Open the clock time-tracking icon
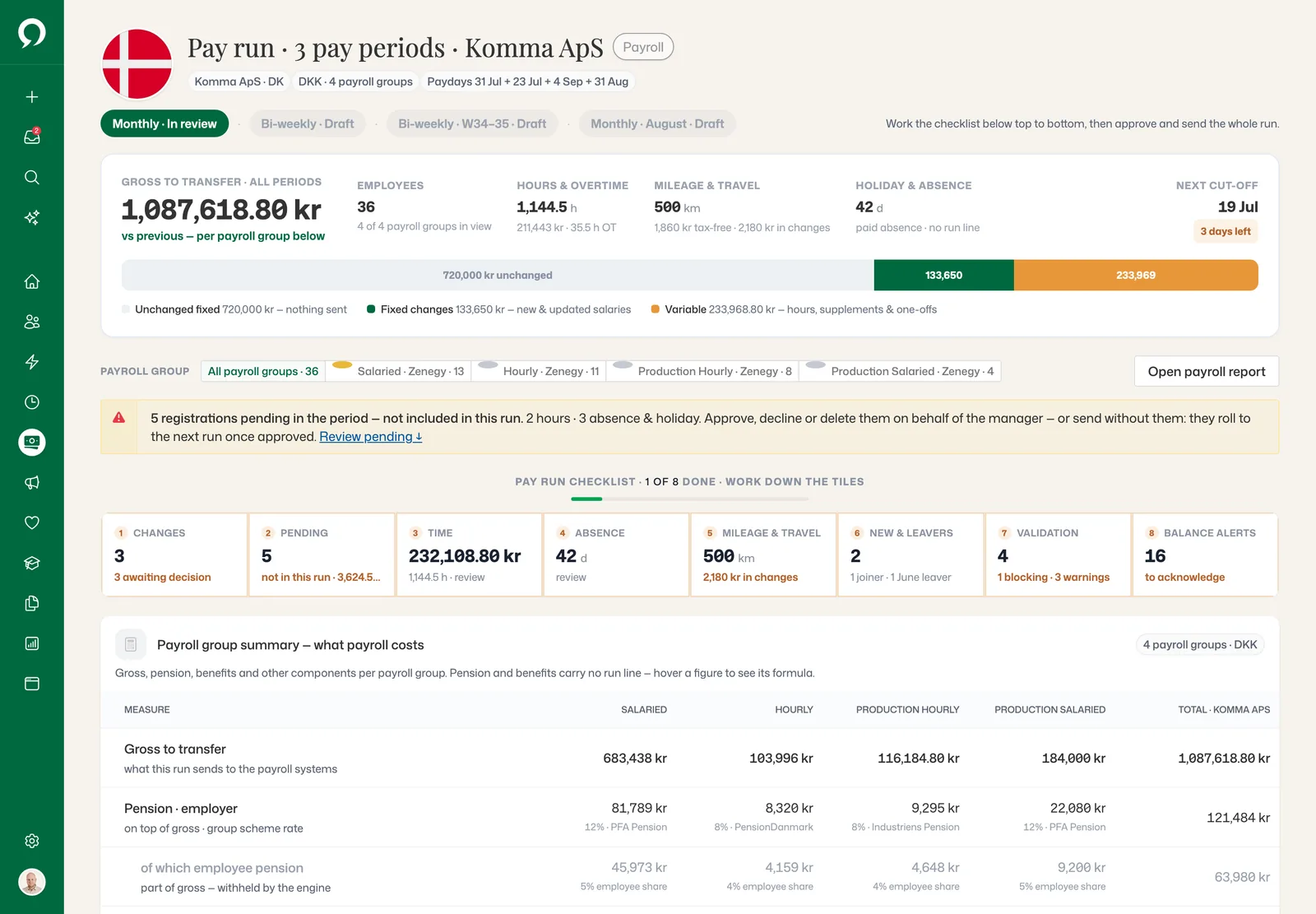 (32, 402)
